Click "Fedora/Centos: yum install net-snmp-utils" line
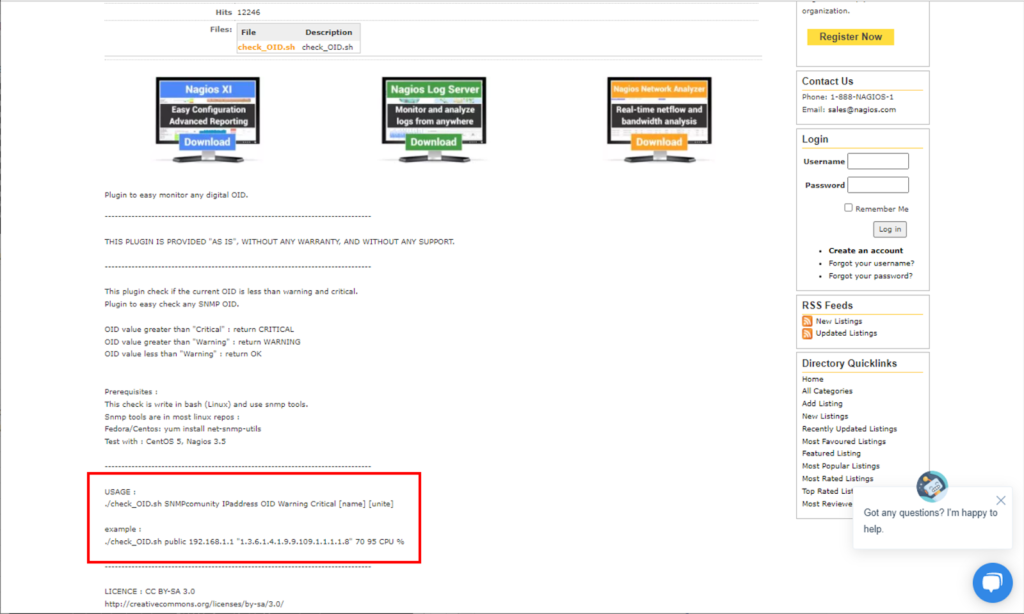1024x614 pixels. 183,429
